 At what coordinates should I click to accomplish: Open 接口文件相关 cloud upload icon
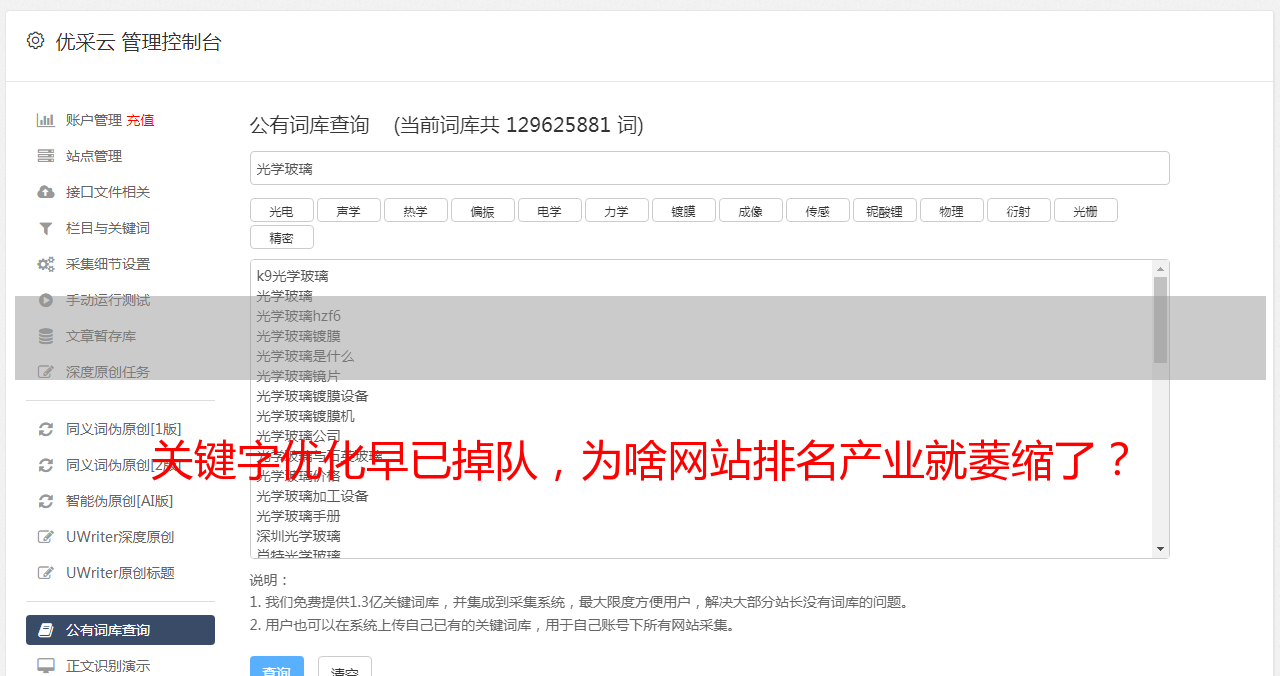click(x=46, y=192)
